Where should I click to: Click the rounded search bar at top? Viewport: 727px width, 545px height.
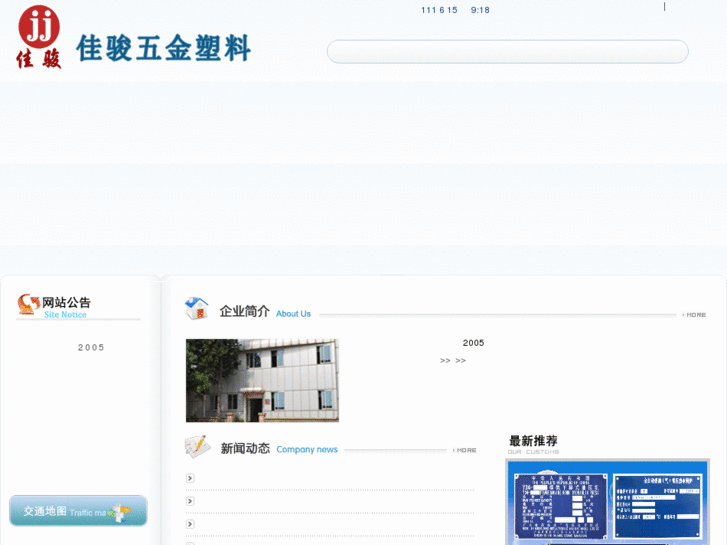(507, 51)
